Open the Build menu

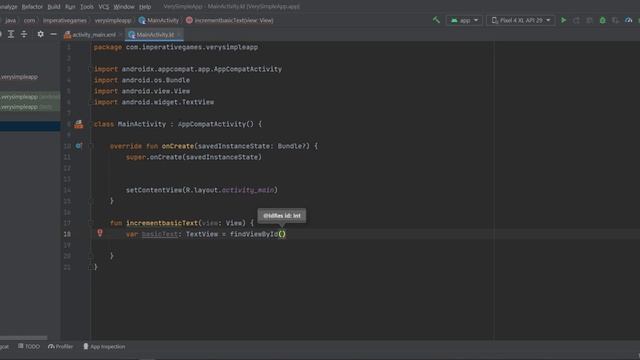(x=54, y=7)
